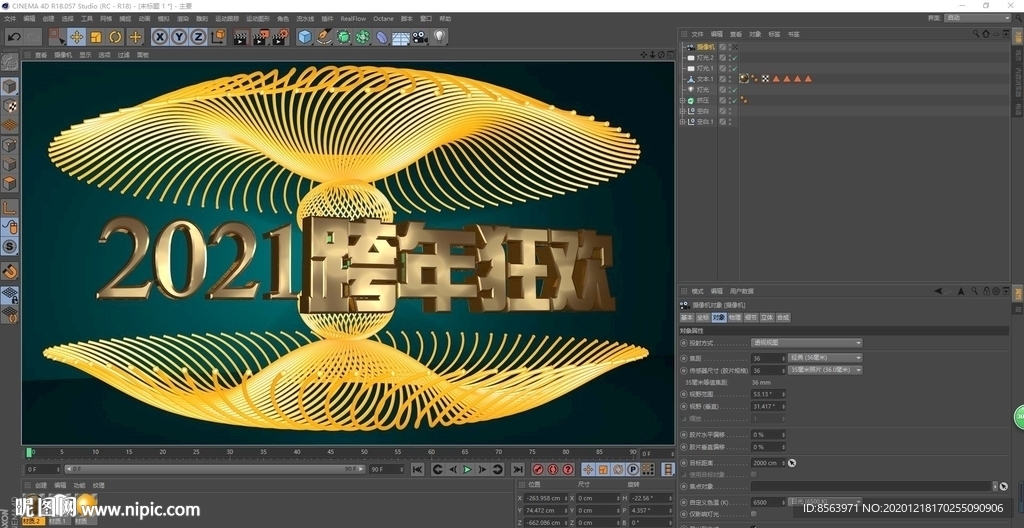This screenshot has height=528, width=1024.
Task: Click the Undo arrow in toolbar
Action: (x=13, y=37)
